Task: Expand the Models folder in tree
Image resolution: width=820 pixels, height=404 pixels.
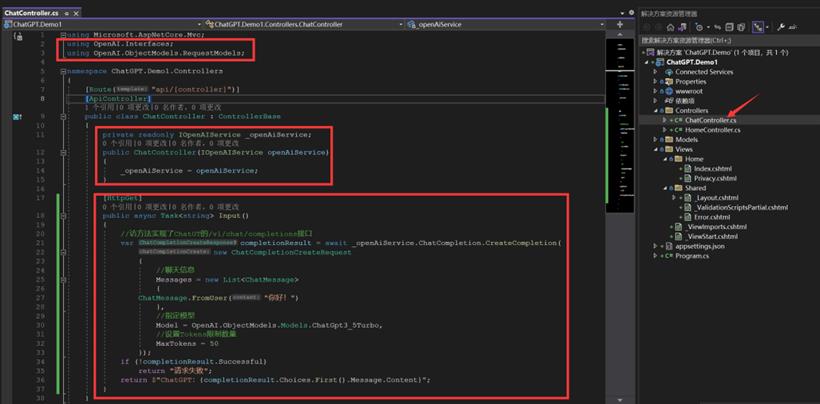Action: (x=655, y=140)
